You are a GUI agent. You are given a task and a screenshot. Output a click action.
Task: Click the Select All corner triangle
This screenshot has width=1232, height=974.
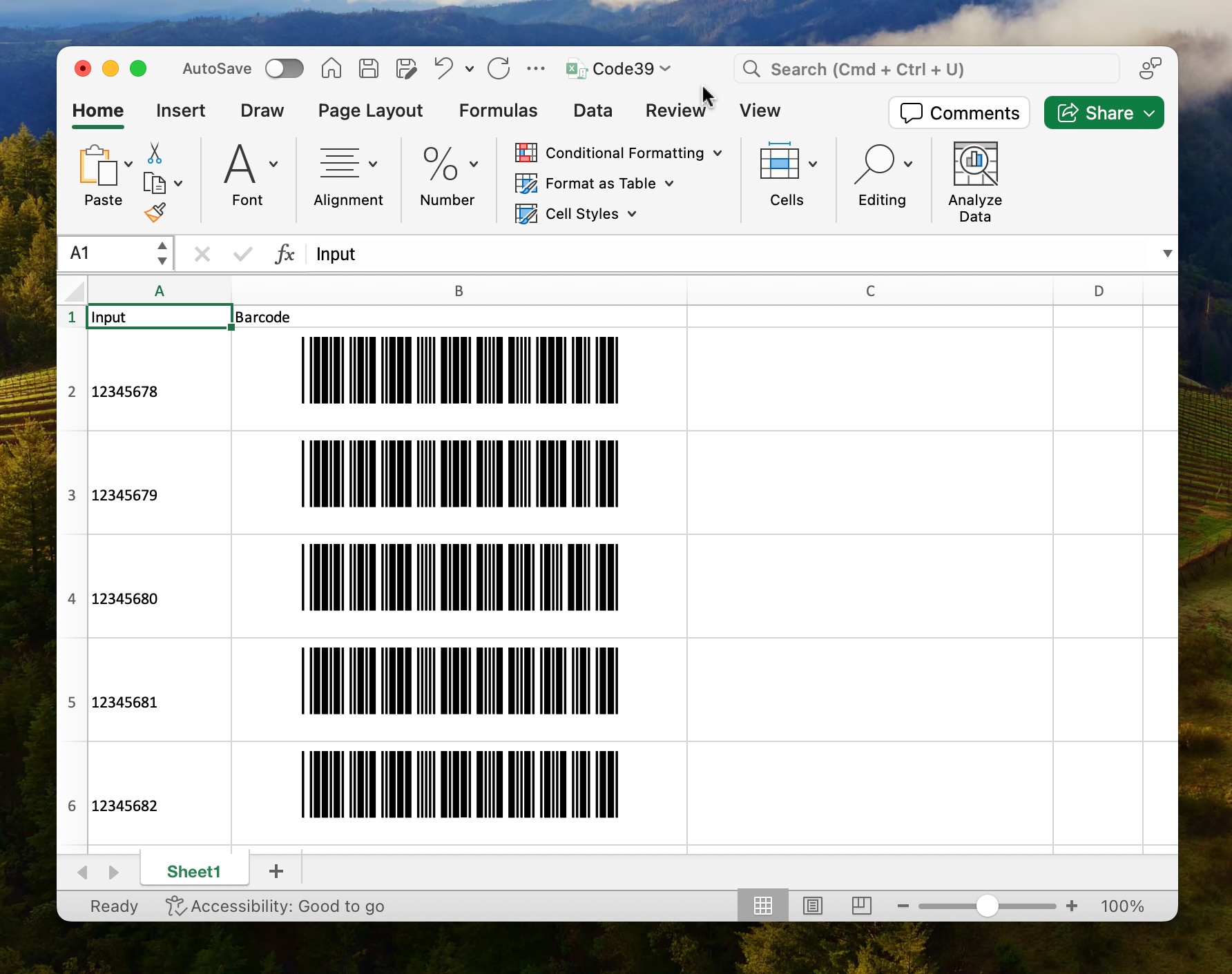click(74, 291)
